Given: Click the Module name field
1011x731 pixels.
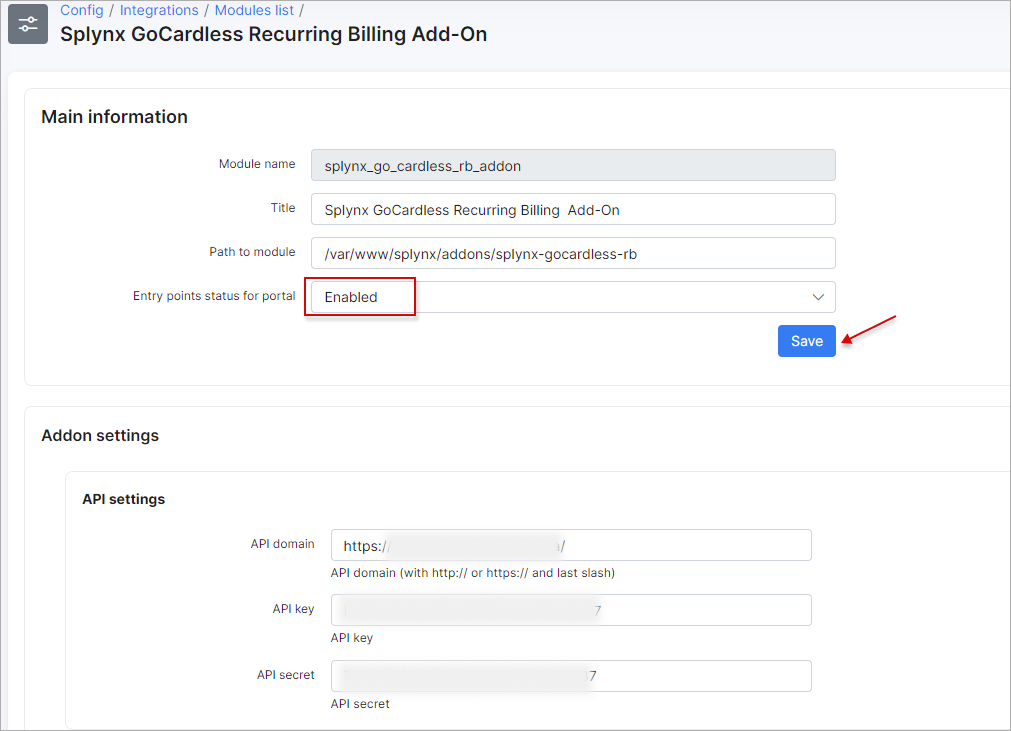Looking at the screenshot, I should 572,166.
